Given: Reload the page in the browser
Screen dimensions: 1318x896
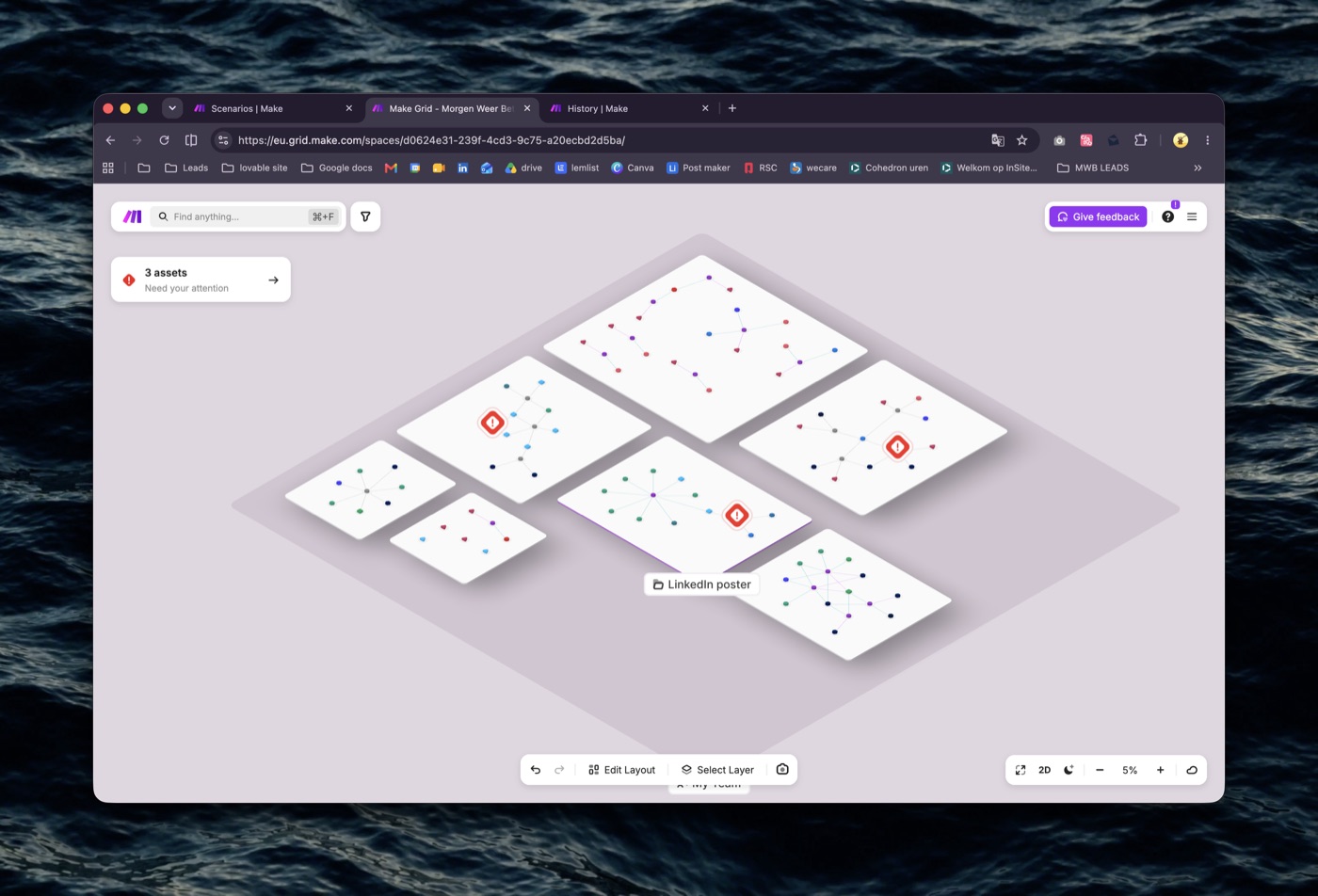Looking at the screenshot, I should click(164, 140).
